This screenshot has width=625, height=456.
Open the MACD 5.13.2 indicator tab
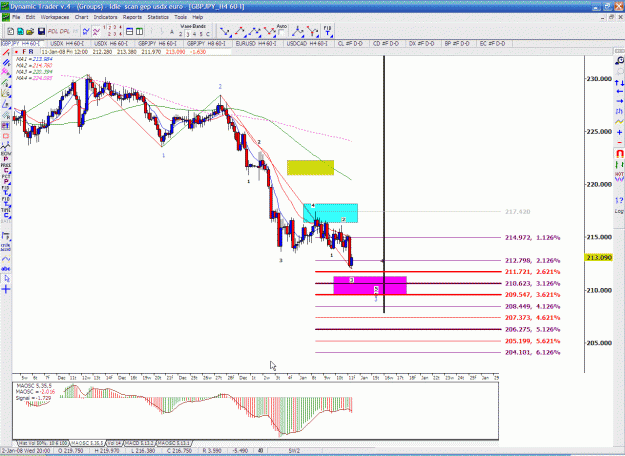tap(140, 443)
